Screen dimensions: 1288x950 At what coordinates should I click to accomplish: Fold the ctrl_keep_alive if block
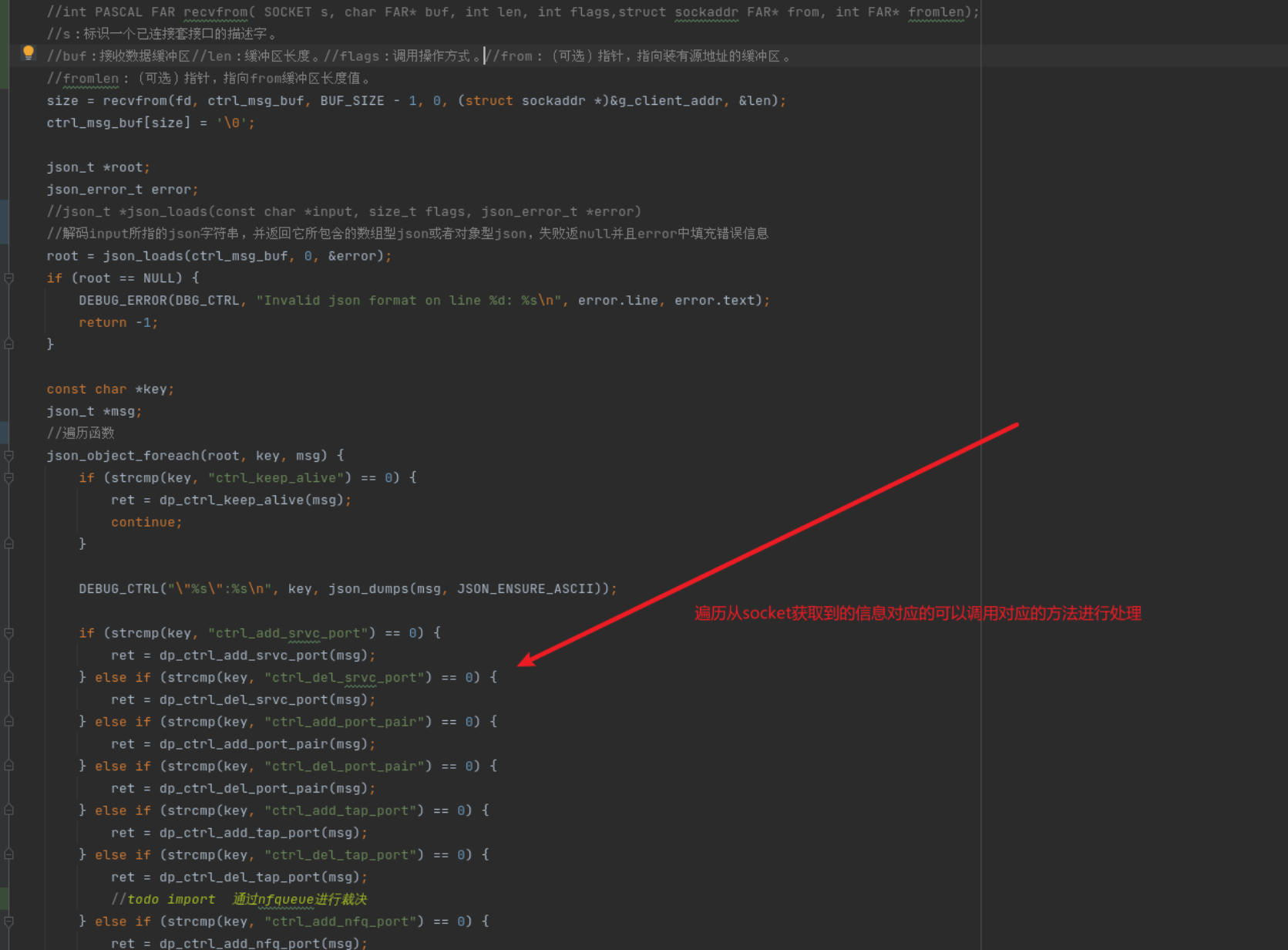(9, 478)
